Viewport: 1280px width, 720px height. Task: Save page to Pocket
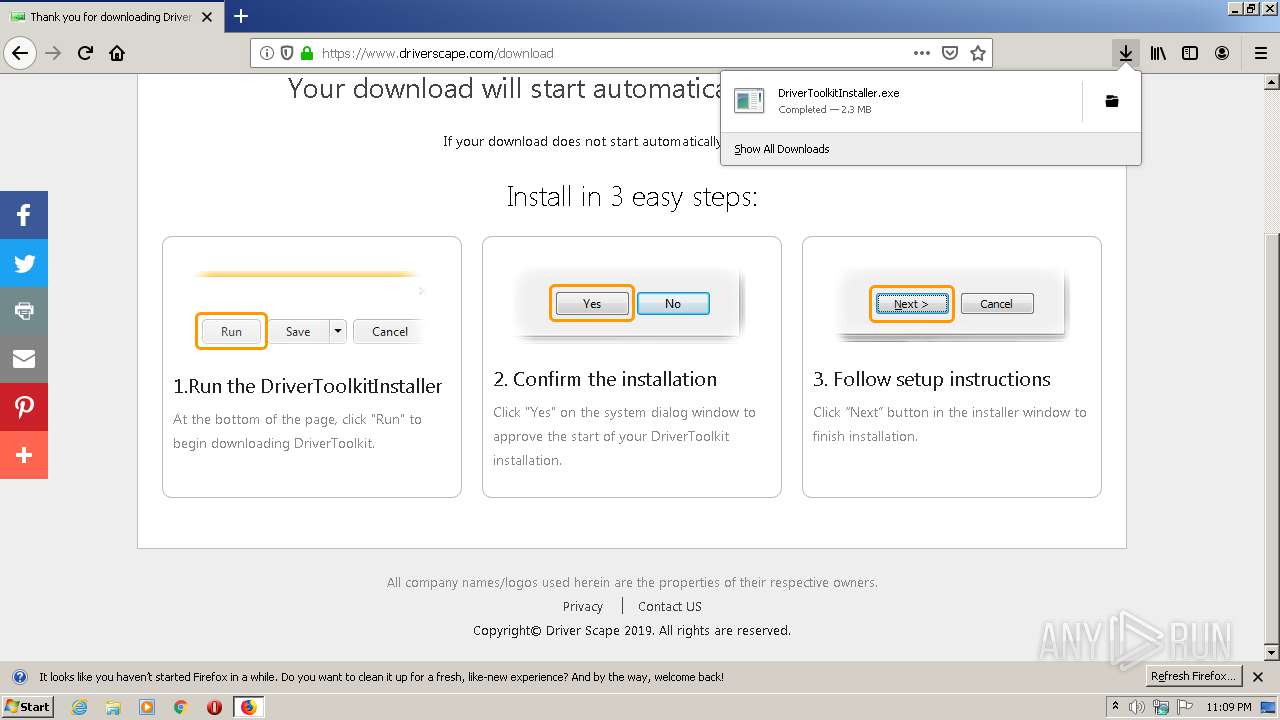[x=950, y=53]
